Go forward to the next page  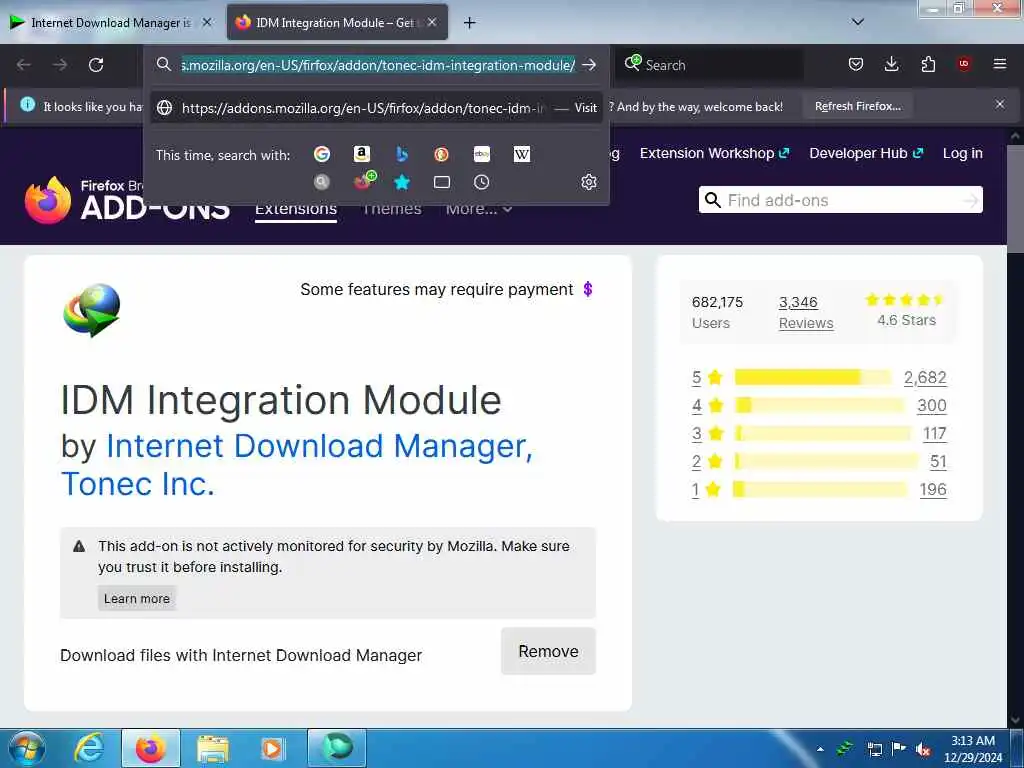60,65
